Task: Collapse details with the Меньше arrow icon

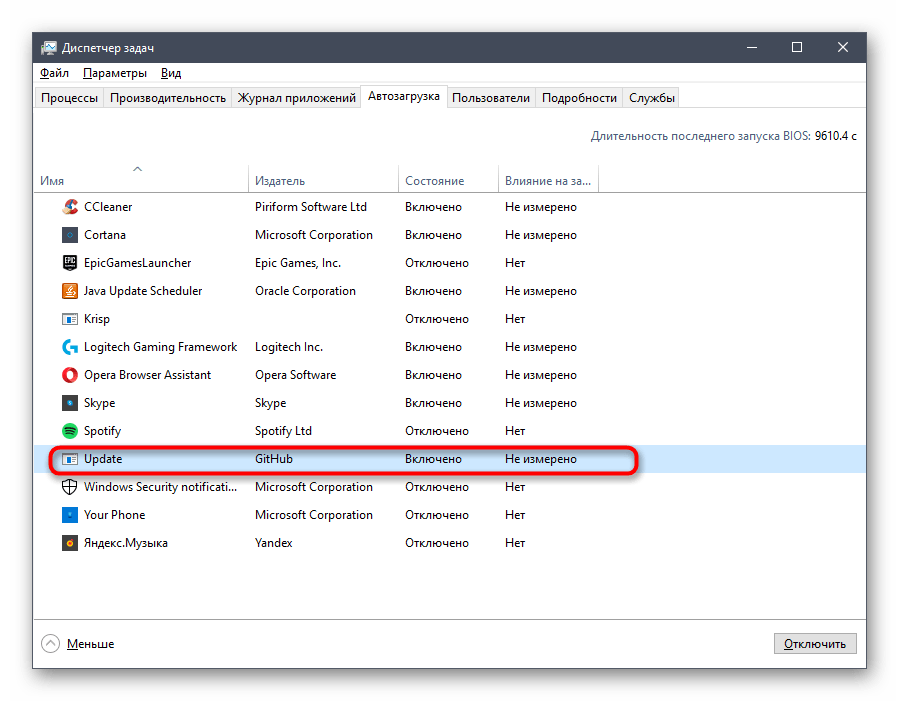Action: pyautogui.click(x=50, y=644)
